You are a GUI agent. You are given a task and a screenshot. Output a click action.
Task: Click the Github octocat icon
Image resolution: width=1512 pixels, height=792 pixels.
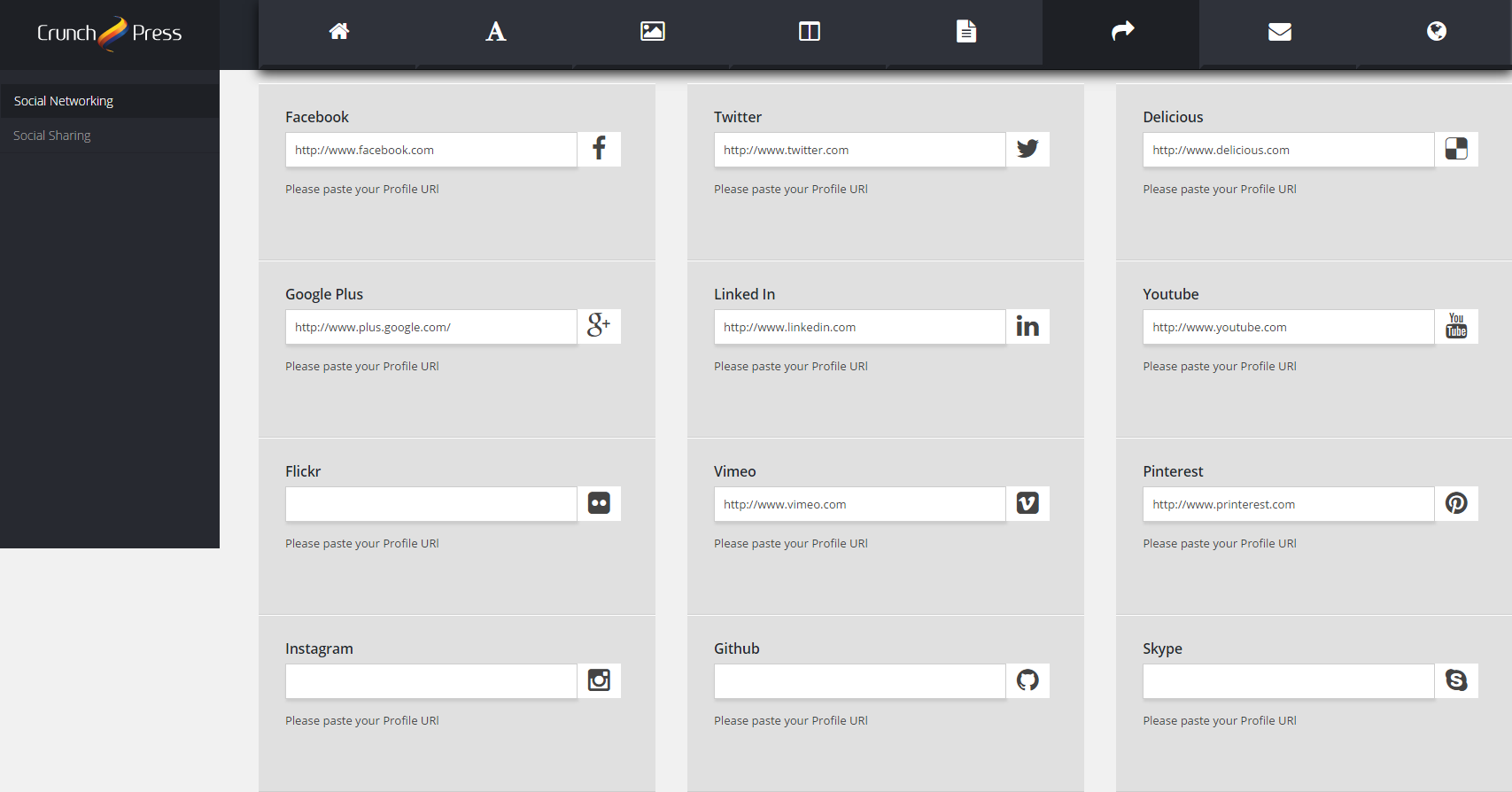point(1027,680)
